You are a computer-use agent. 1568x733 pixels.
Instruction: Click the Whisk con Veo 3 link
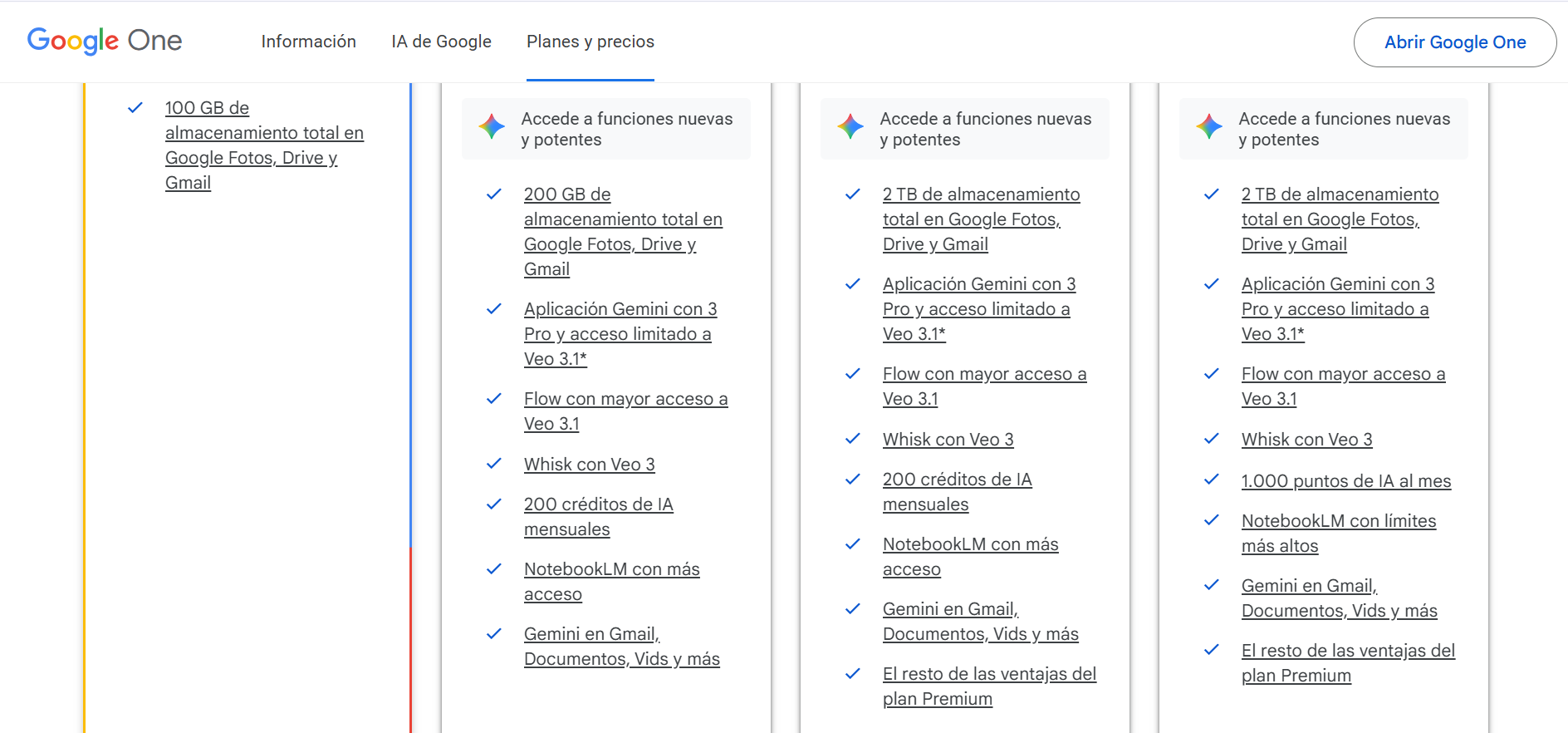590,464
